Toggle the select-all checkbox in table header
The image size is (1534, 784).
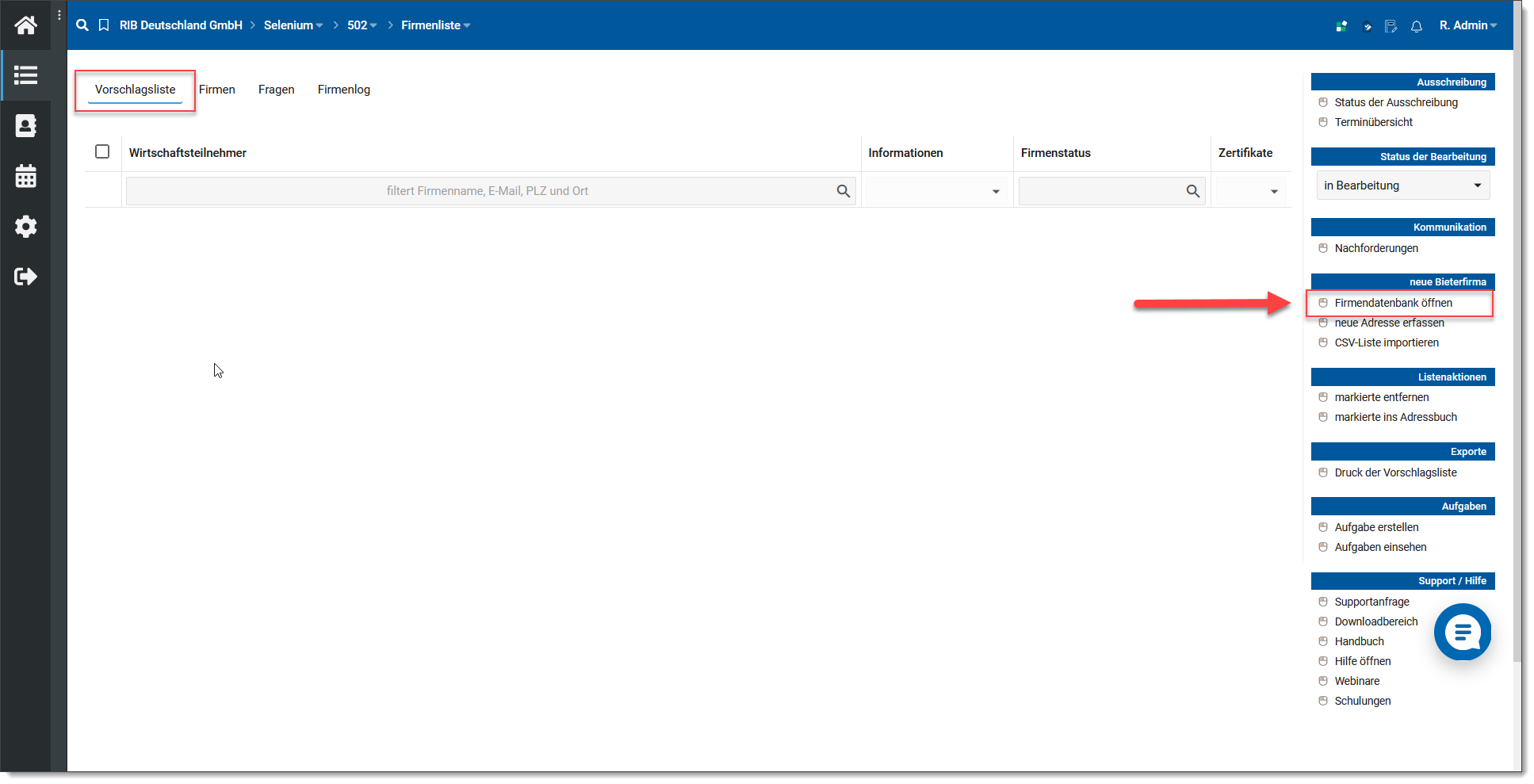point(102,151)
